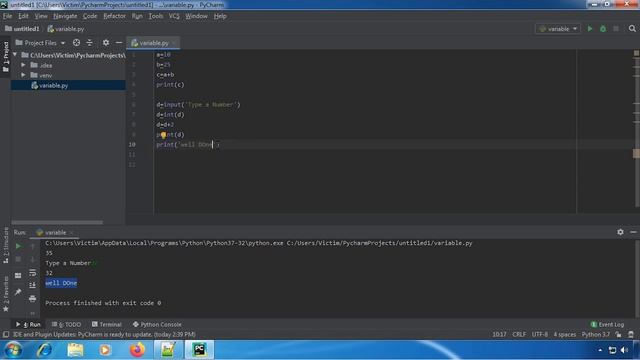Expand the venv folder
Viewport: 640px width, 360px height.
pos(23,75)
